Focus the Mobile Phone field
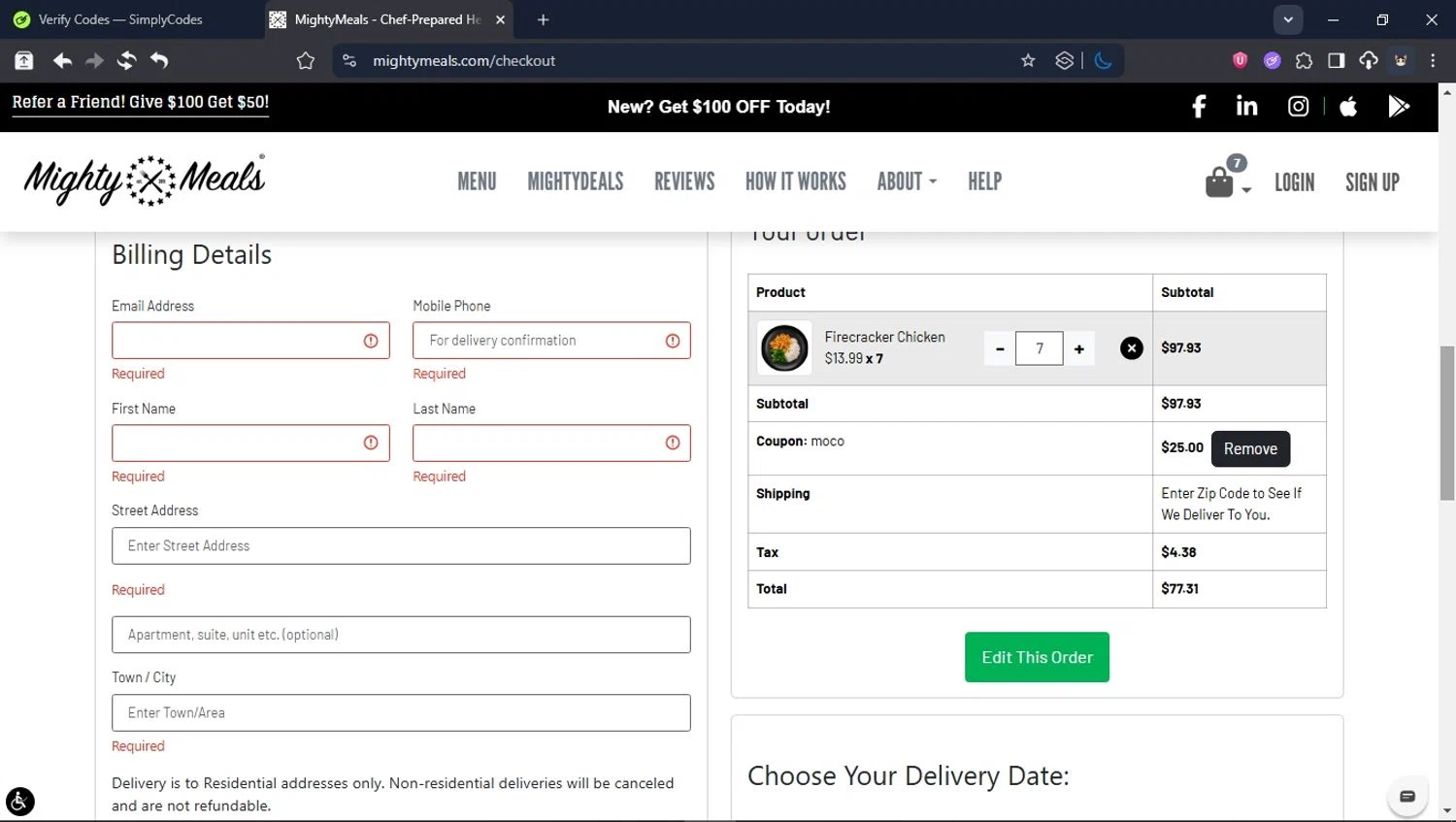The height and width of the screenshot is (822, 1456). click(551, 341)
